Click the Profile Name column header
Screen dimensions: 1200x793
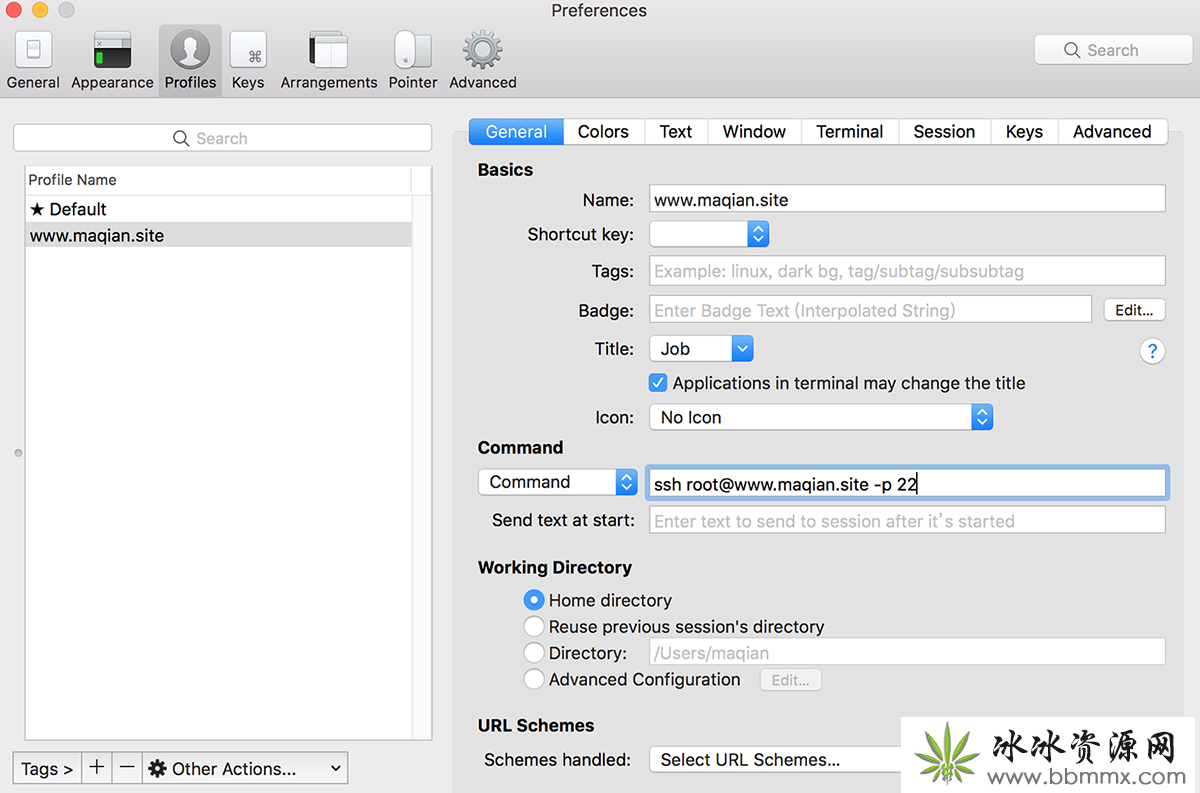click(x=218, y=180)
